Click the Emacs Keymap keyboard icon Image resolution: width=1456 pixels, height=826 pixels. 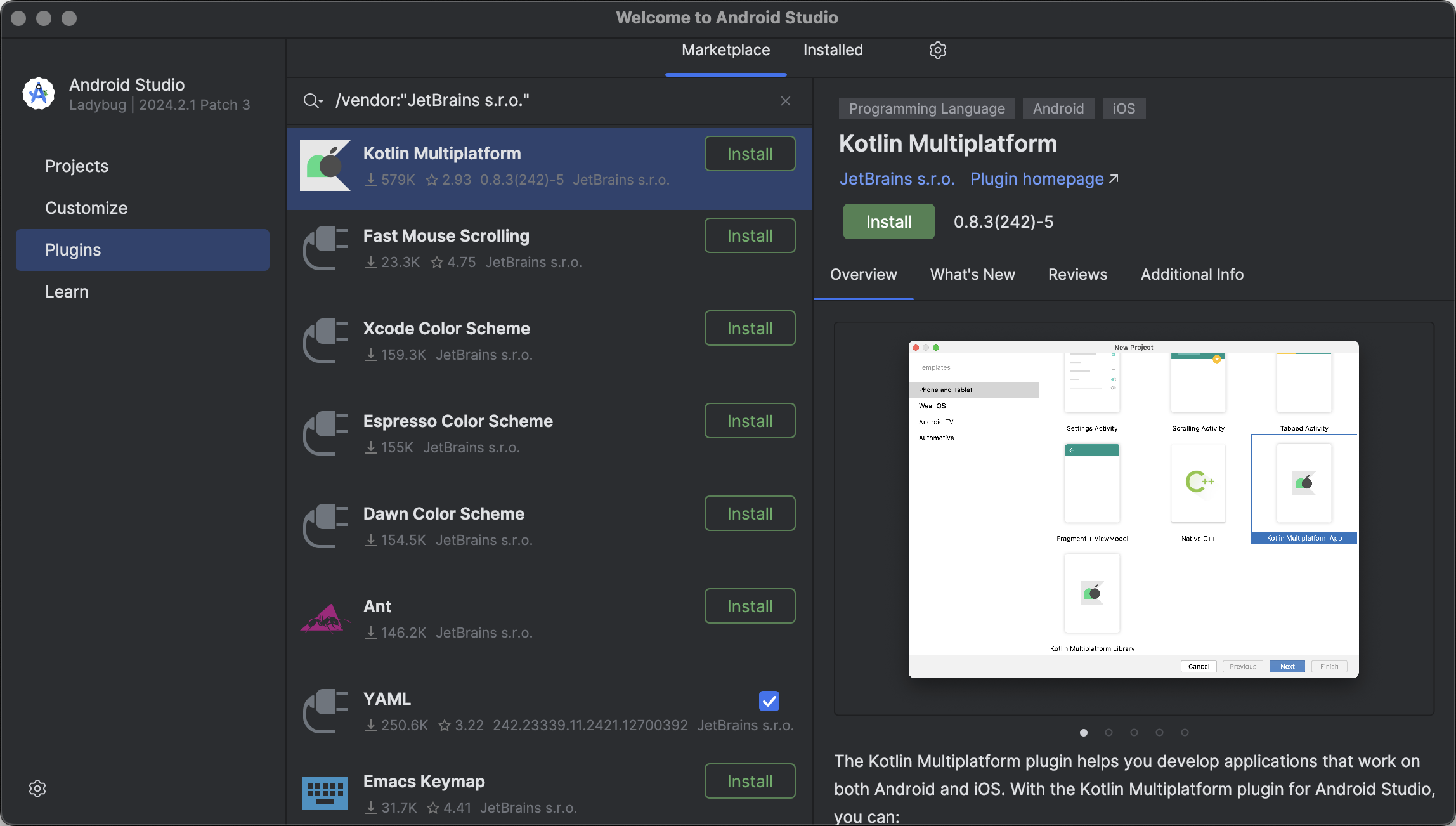click(x=325, y=794)
